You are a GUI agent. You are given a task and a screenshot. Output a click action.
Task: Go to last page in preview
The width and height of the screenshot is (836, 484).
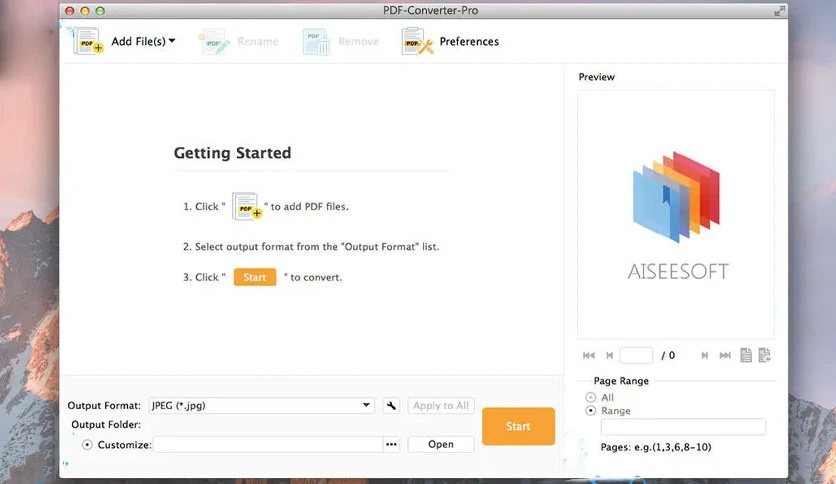(725, 356)
